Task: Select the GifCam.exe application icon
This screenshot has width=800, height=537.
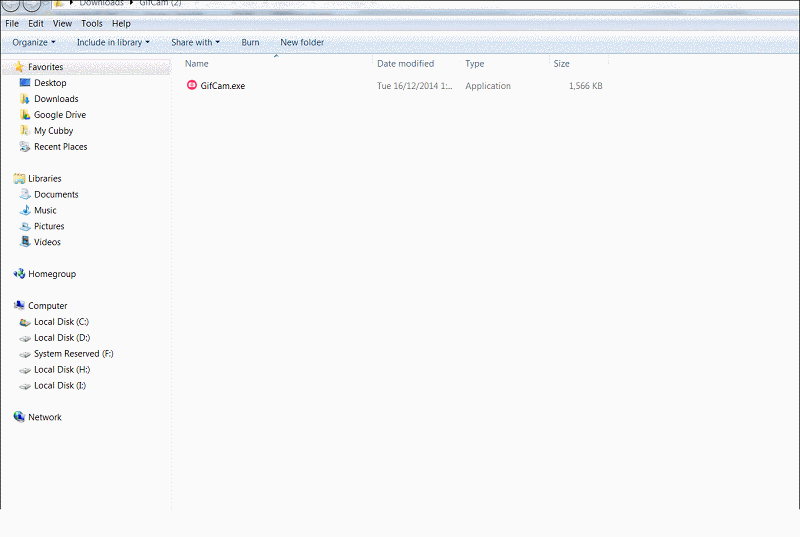Action: (192, 85)
